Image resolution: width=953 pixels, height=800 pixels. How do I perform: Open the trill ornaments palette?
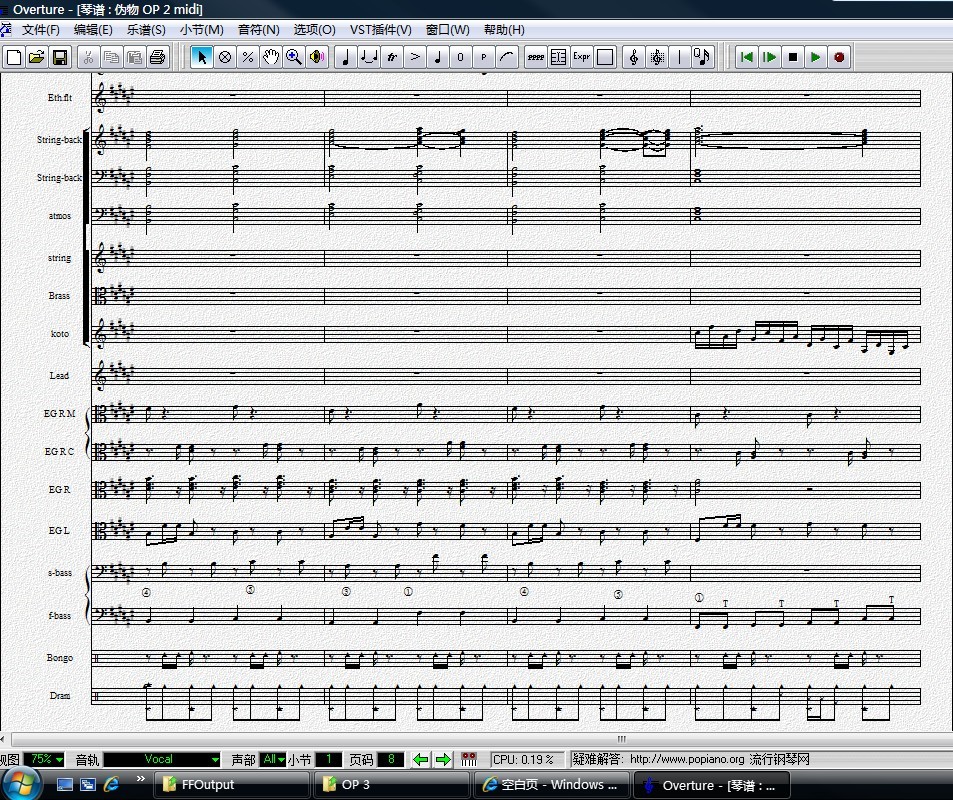click(x=392, y=57)
